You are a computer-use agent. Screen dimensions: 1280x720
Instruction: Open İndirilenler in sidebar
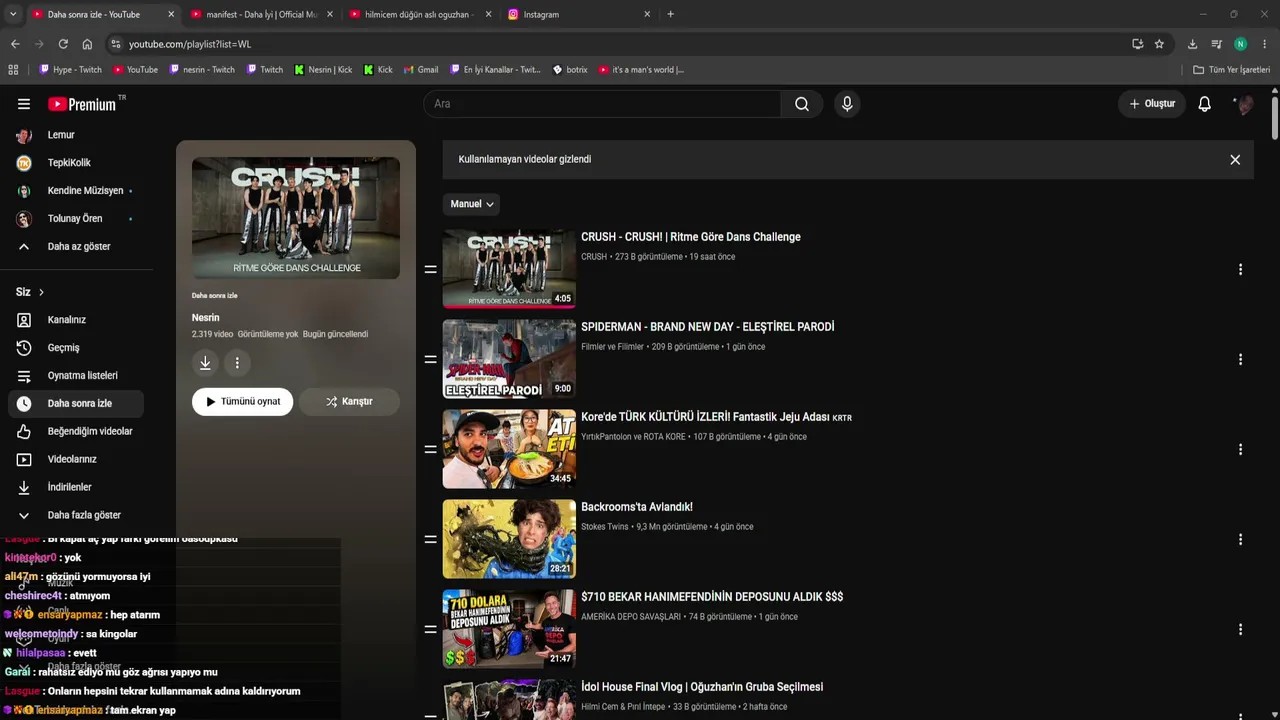click(76, 488)
